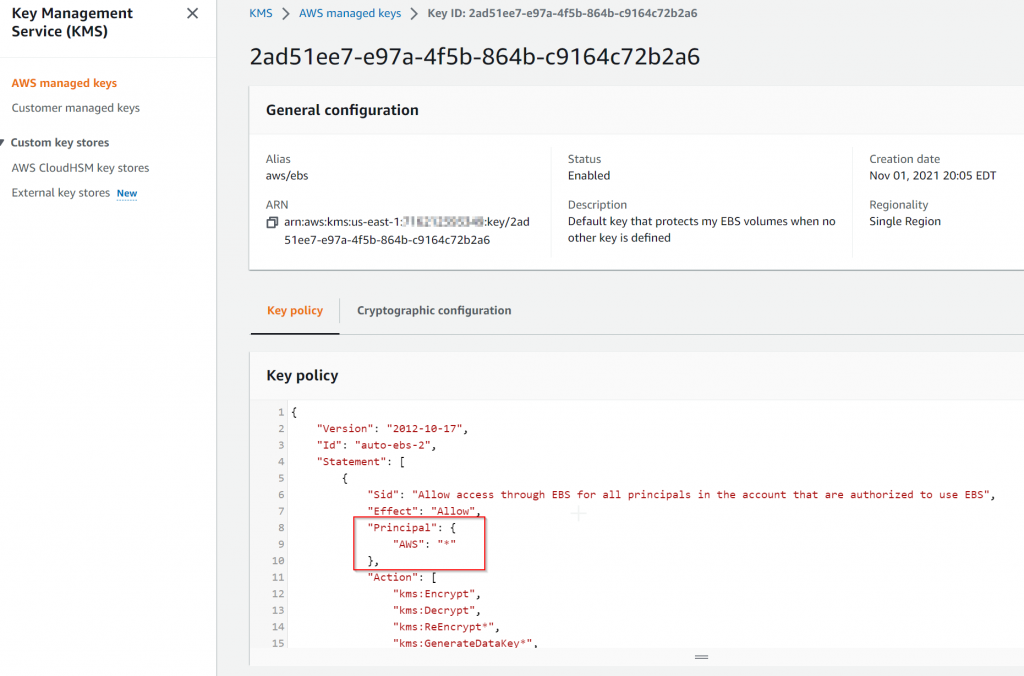Click the key description text

point(701,229)
